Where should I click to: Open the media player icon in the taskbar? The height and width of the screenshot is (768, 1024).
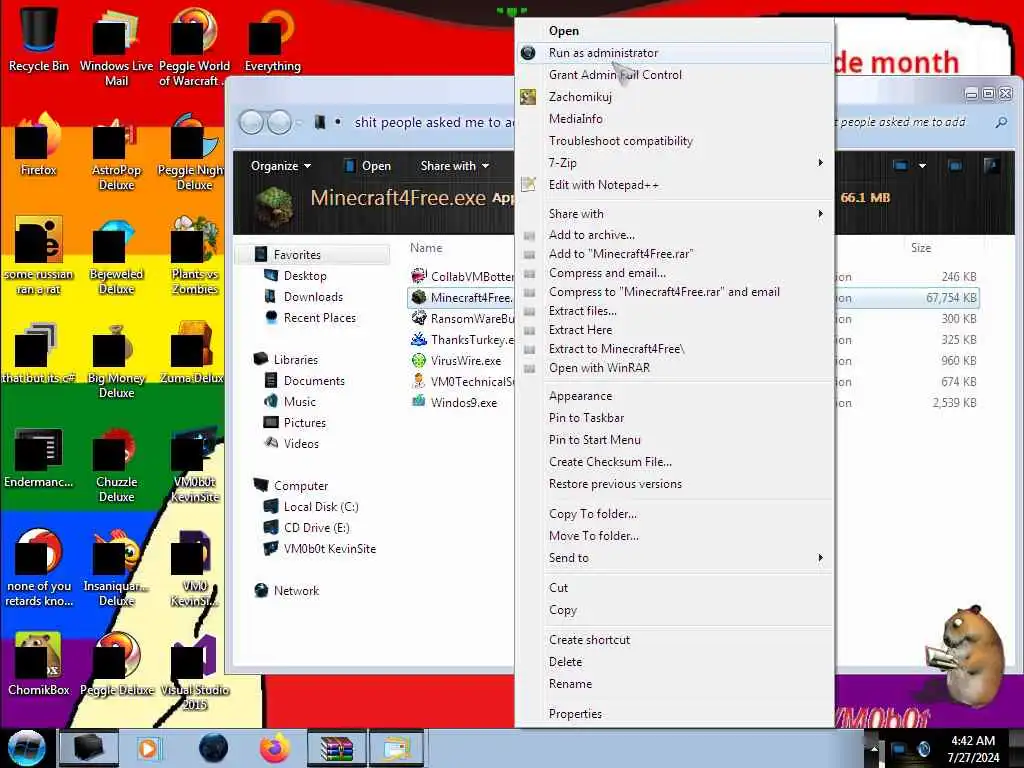tap(149, 748)
